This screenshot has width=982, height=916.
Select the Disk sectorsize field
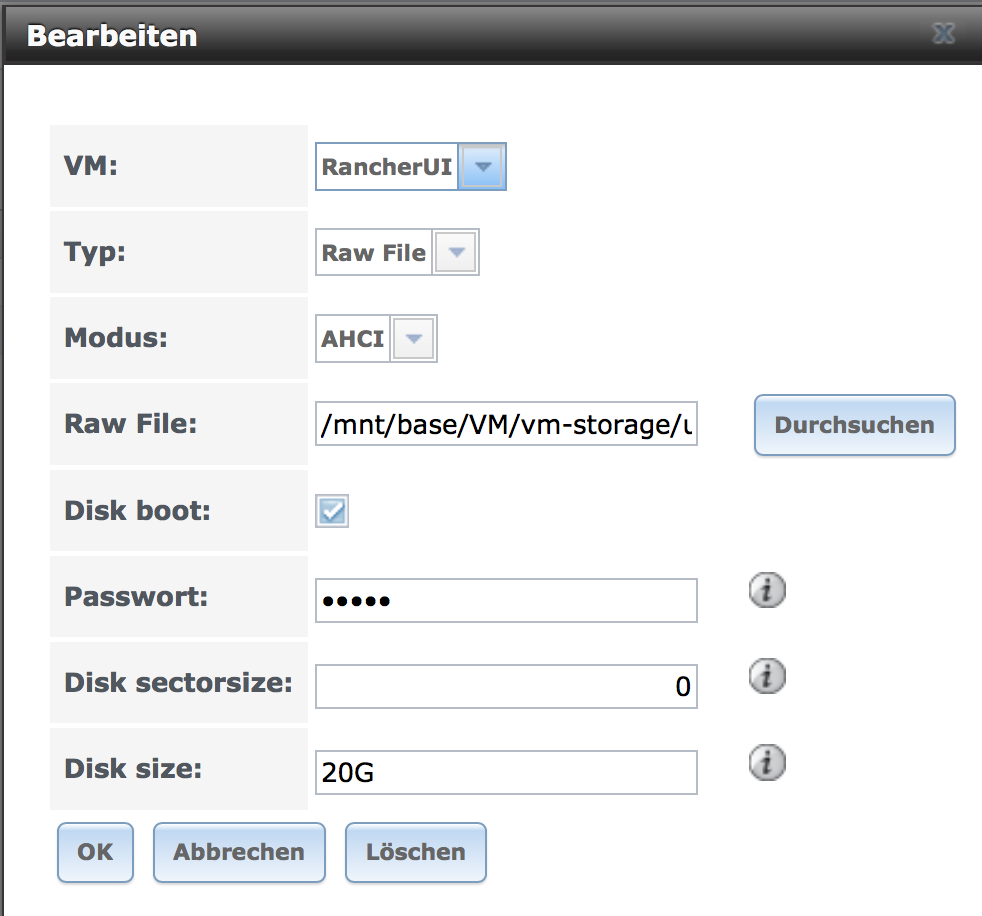506,686
